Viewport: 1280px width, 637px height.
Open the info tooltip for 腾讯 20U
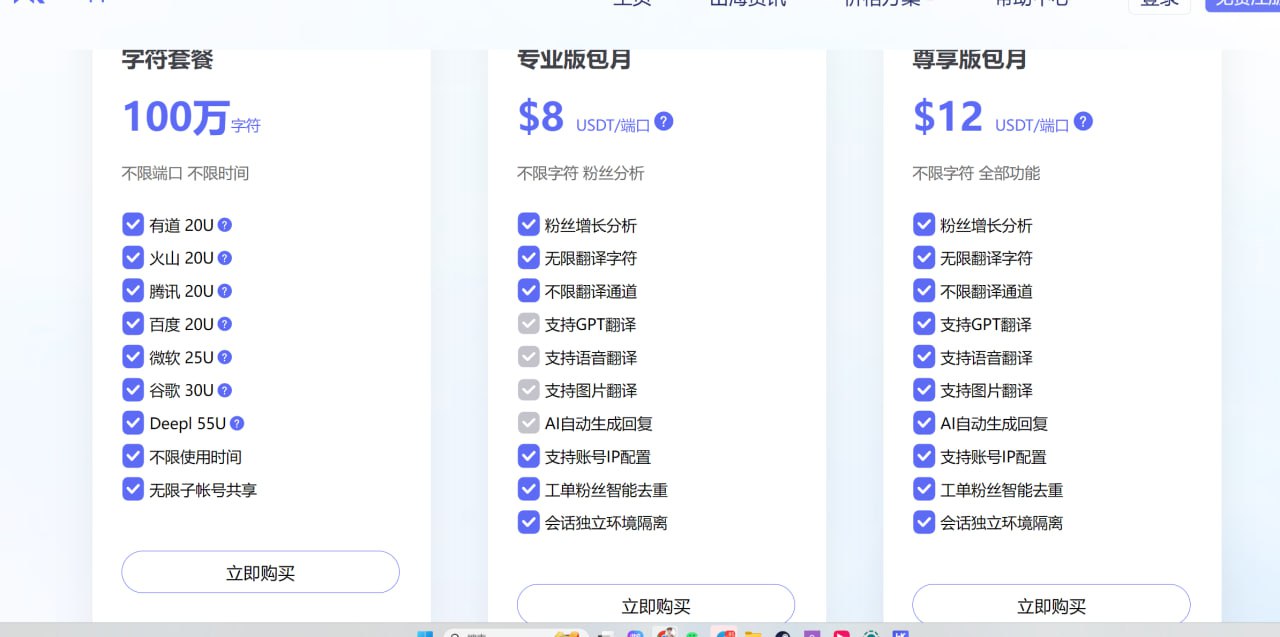(x=225, y=291)
